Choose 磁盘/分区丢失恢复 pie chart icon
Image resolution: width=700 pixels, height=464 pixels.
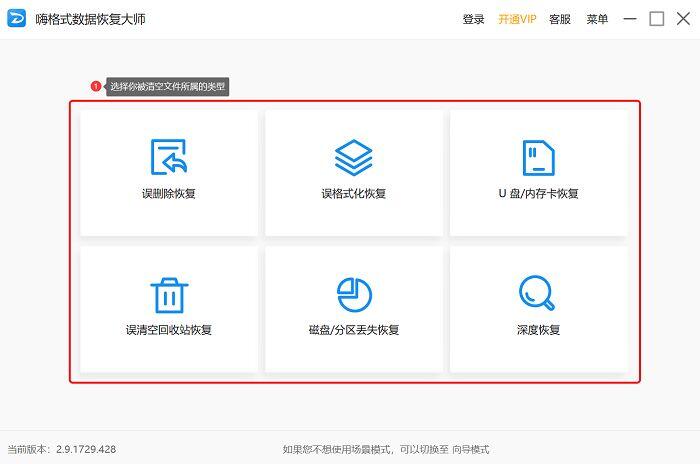(354, 294)
